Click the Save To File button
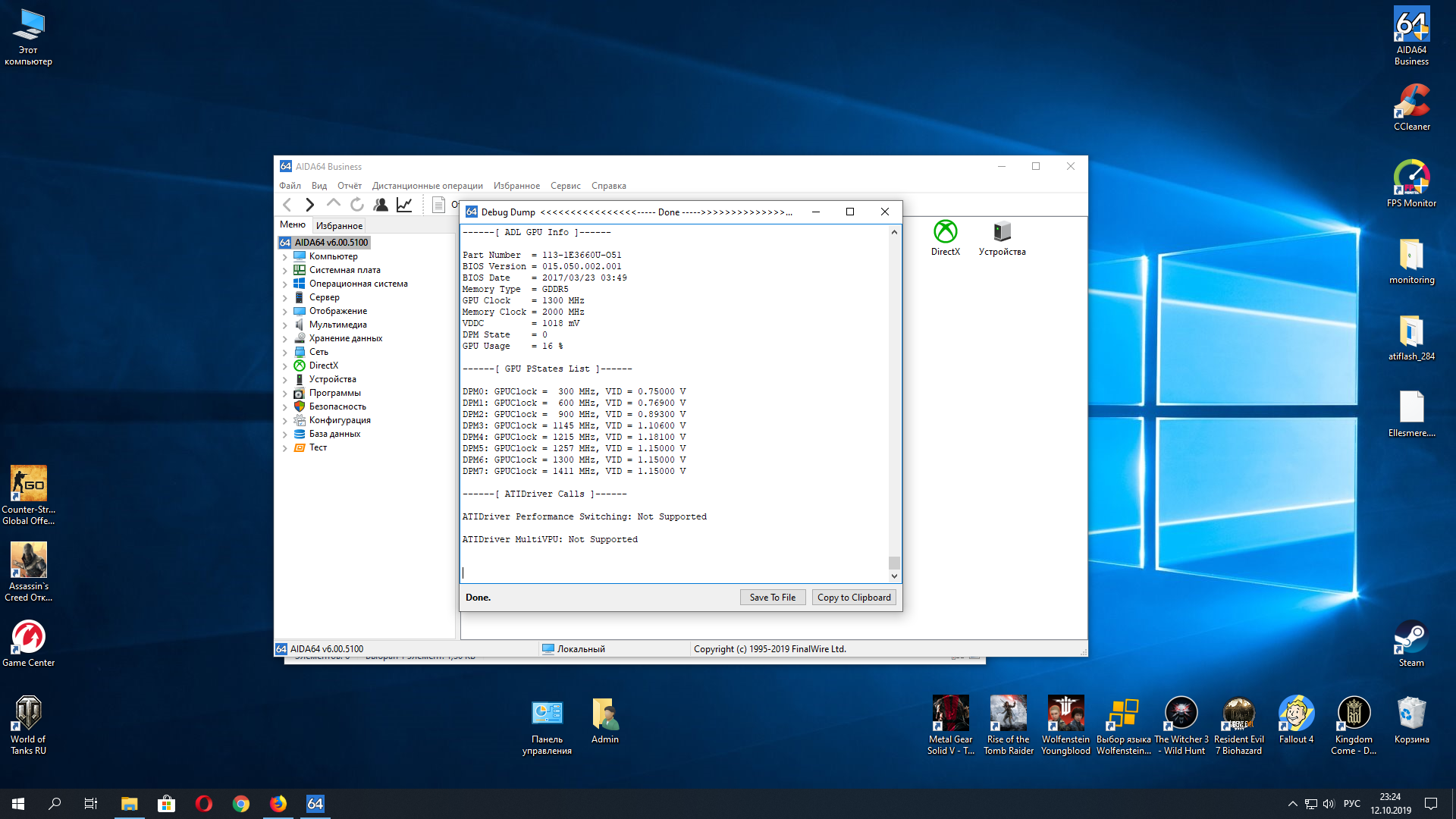1456x819 pixels. pyautogui.click(x=772, y=598)
